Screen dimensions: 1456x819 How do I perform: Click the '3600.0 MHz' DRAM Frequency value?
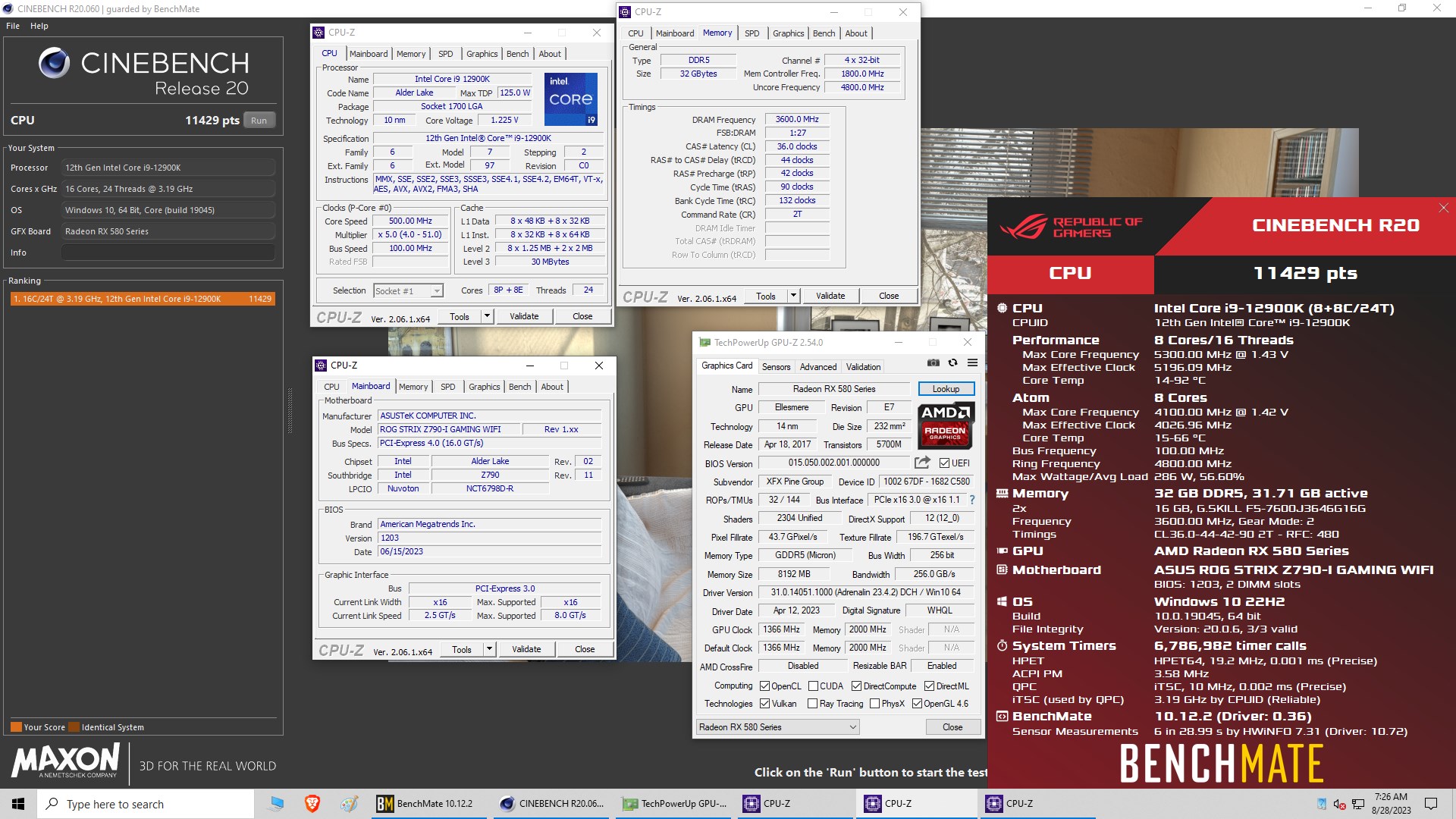pyautogui.click(x=797, y=119)
